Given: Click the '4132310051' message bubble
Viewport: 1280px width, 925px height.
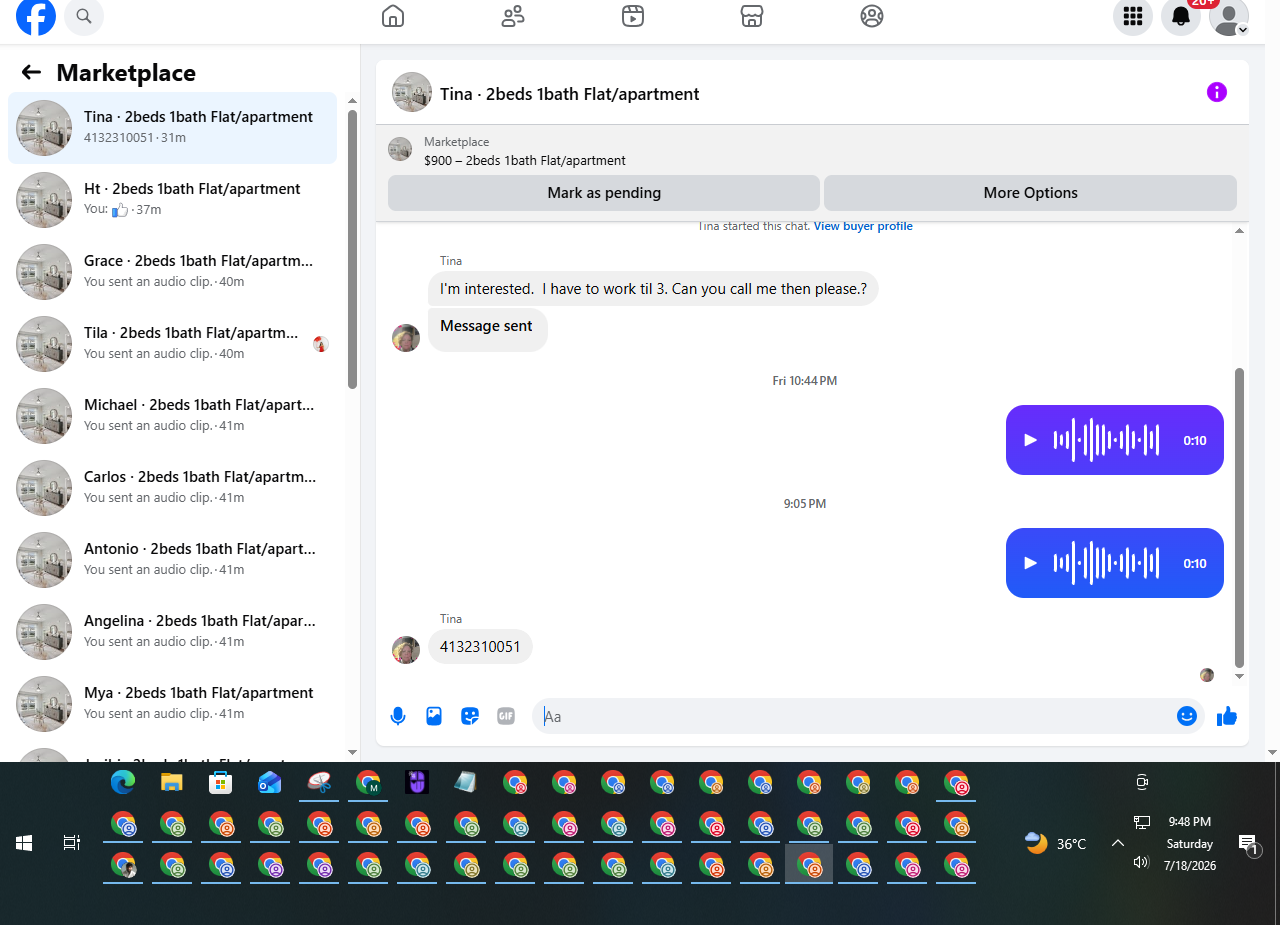Looking at the screenshot, I should click(480, 647).
